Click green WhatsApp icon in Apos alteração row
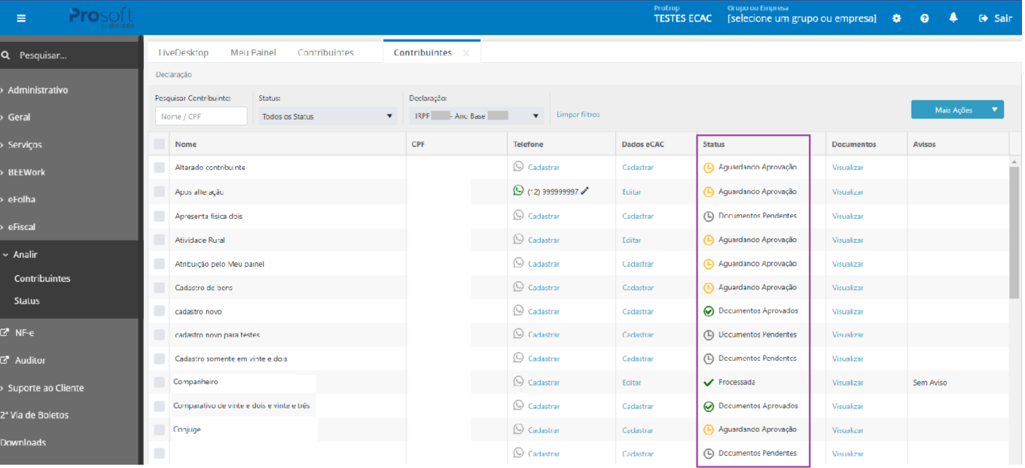 (518, 191)
